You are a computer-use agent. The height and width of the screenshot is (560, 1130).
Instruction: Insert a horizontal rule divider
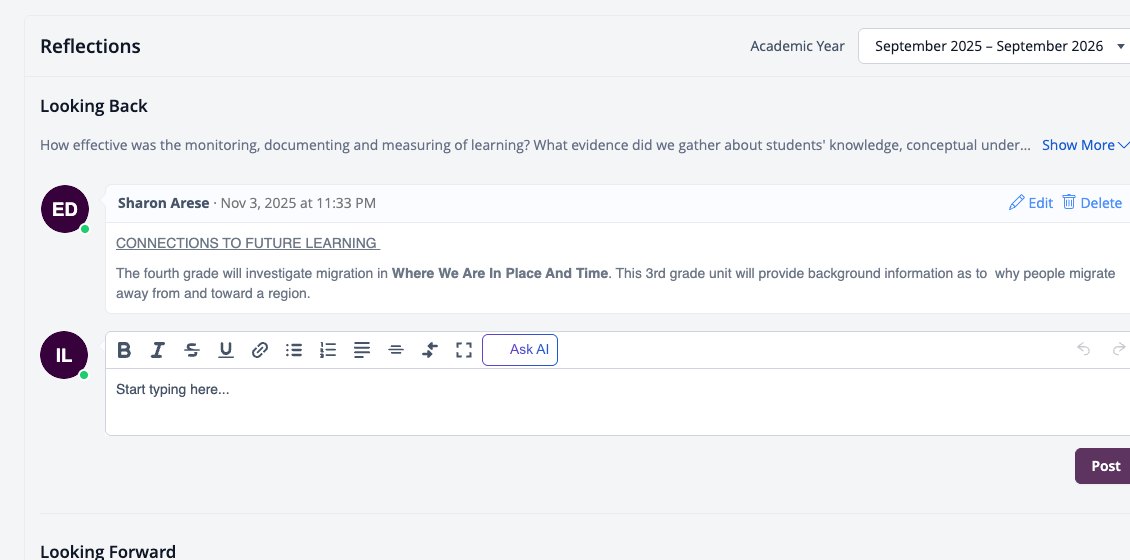pyautogui.click(x=396, y=350)
